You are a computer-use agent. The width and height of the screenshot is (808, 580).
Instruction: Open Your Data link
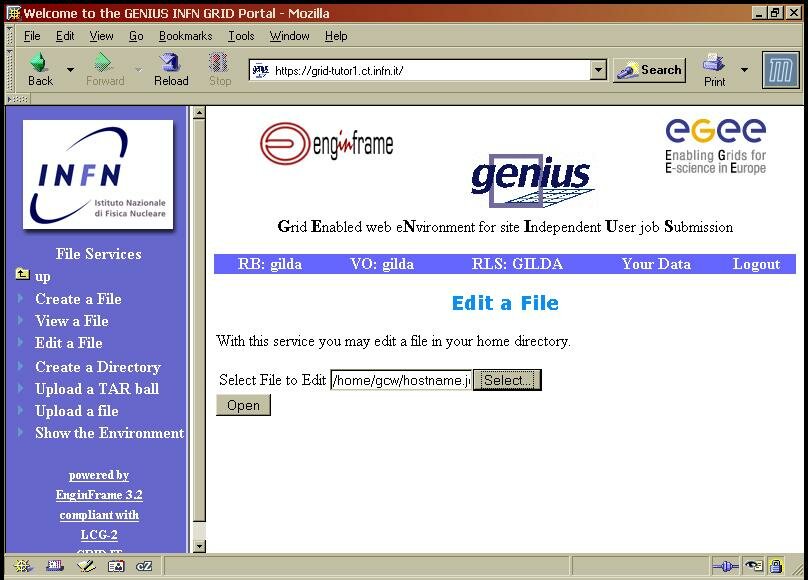tap(656, 264)
